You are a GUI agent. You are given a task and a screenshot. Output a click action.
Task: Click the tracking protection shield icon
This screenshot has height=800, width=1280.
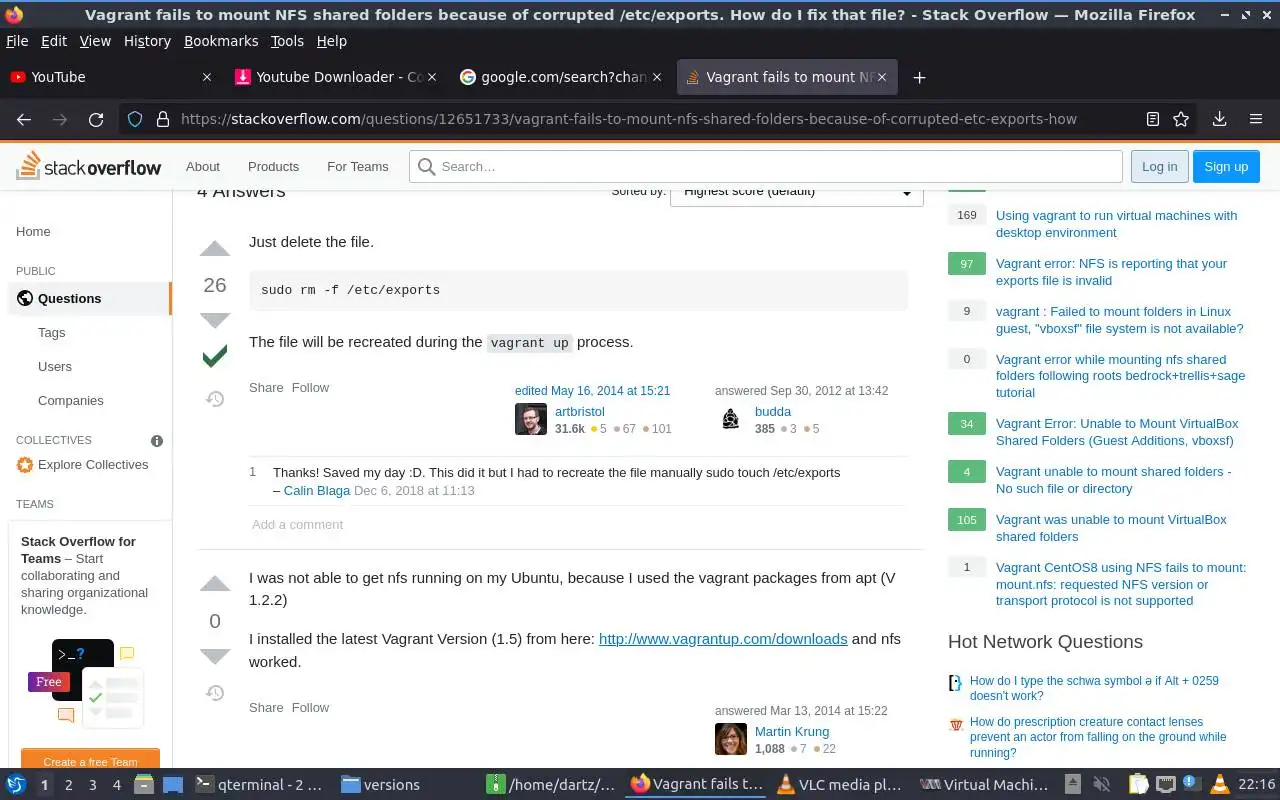(x=135, y=119)
